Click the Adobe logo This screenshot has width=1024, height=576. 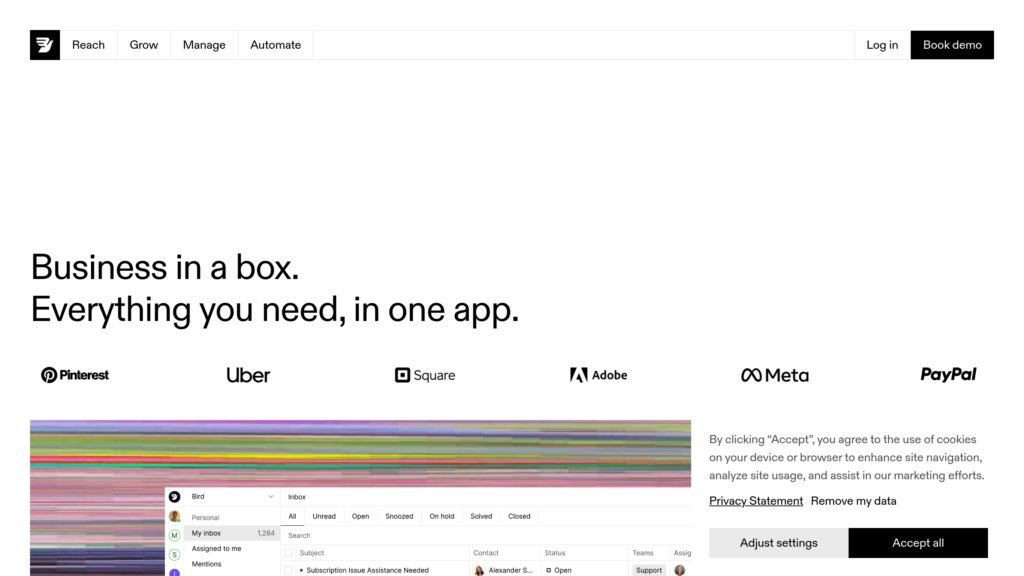click(599, 375)
